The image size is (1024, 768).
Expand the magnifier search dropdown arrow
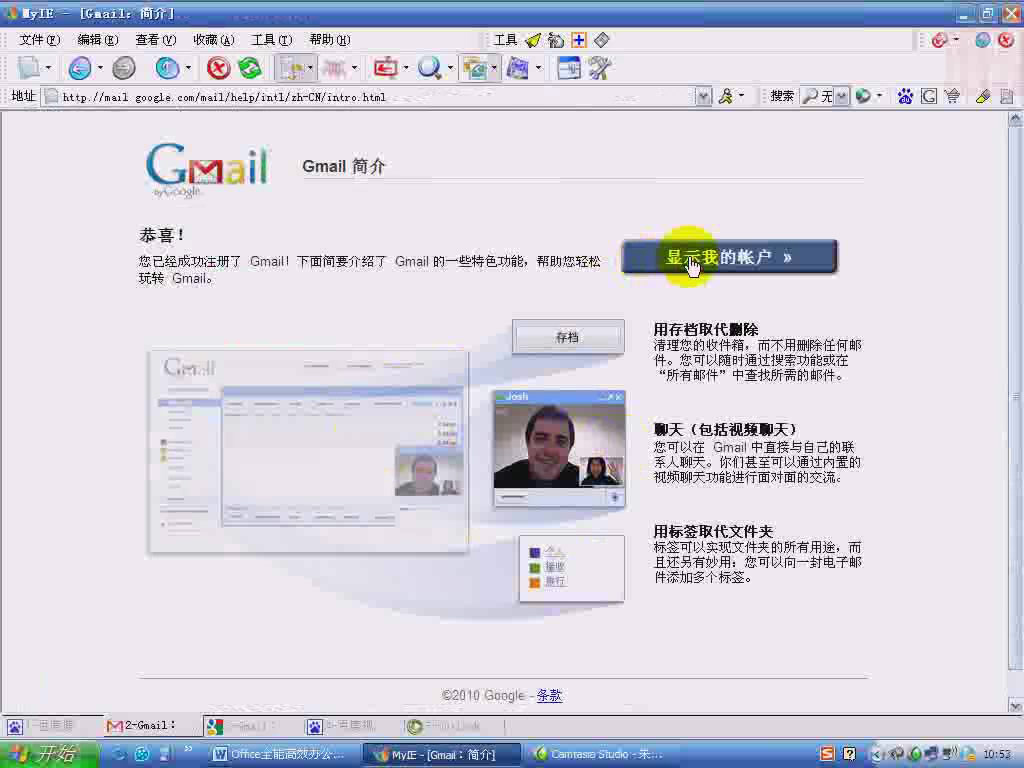click(x=451, y=68)
